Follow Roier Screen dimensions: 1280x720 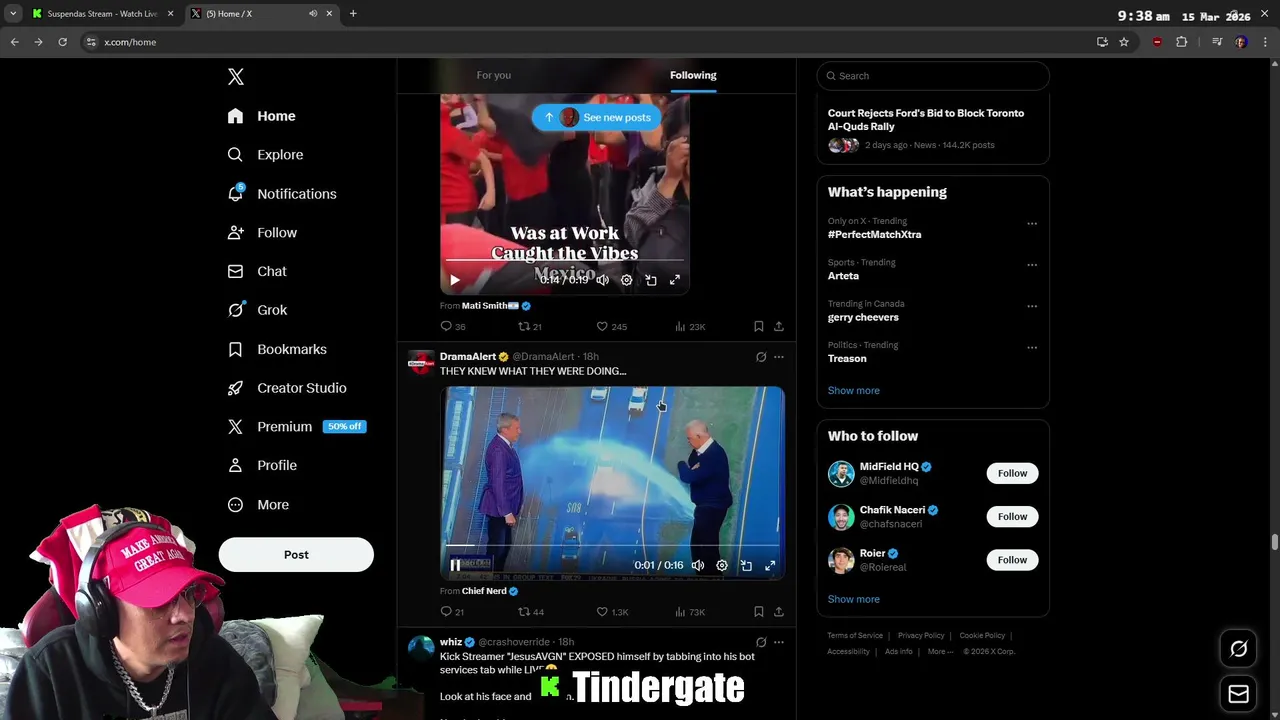tap(1012, 560)
